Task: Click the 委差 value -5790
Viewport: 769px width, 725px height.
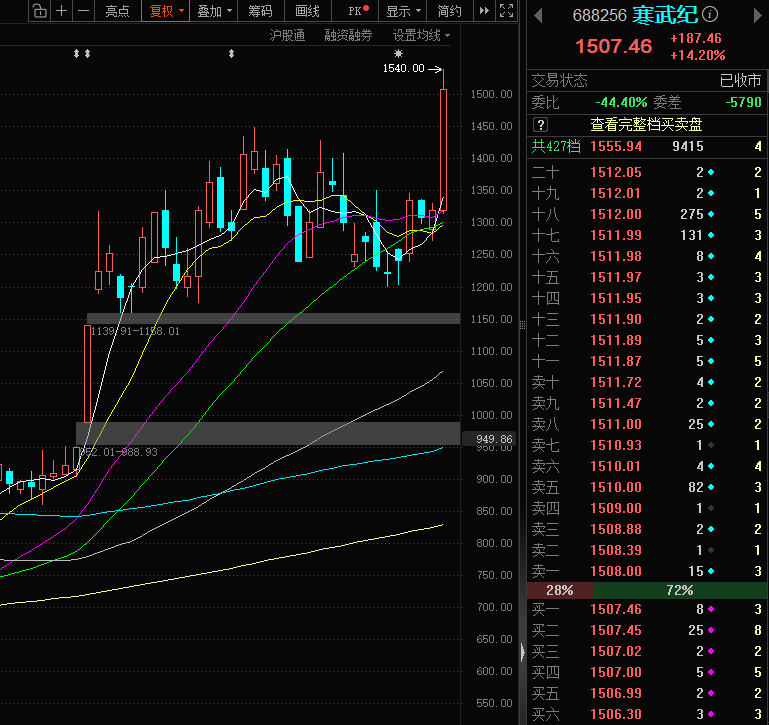Action: click(743, 103)
